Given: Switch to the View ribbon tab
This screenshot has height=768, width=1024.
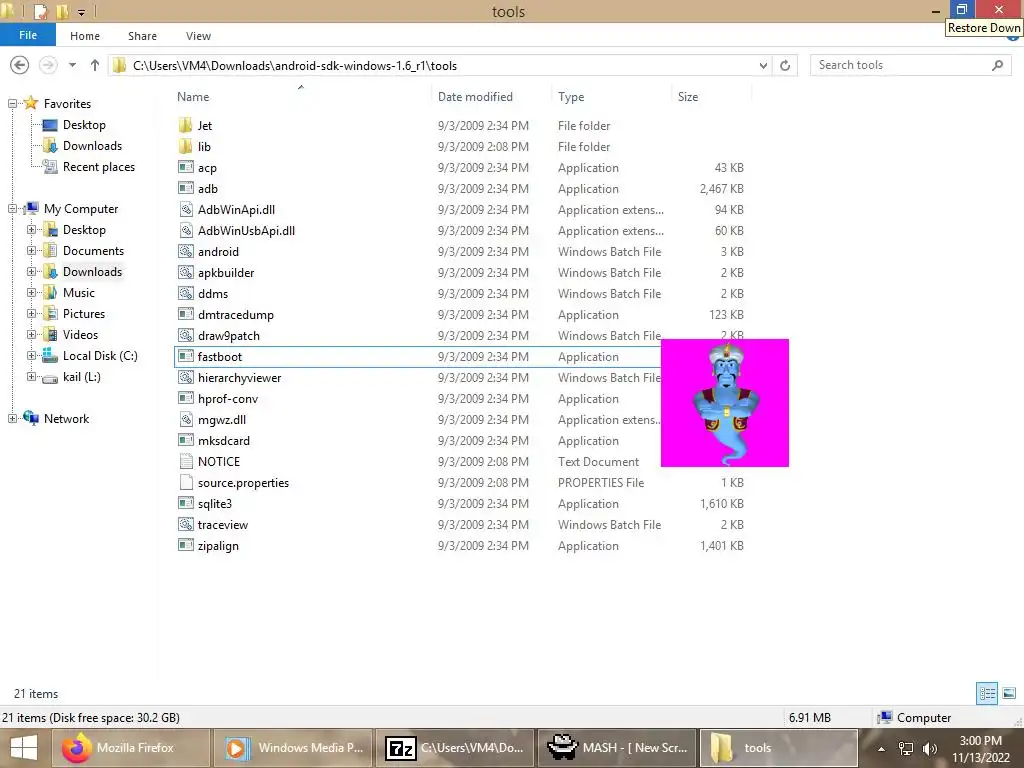Looking at the screenshot, I should 199,36.
